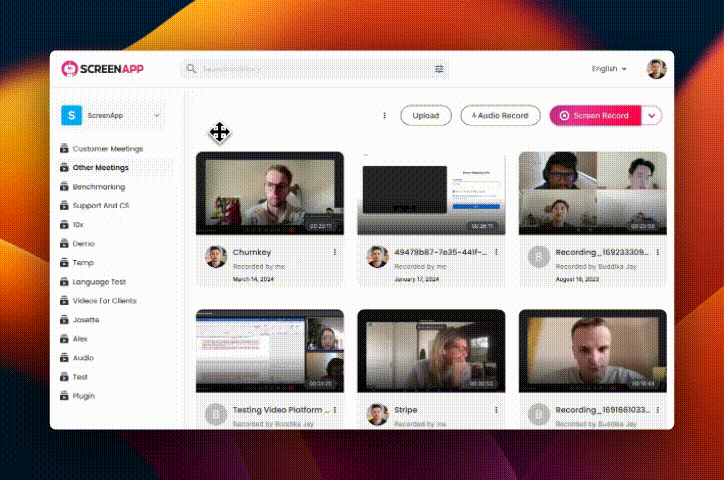This screenshot has height=480, width=724.
Task: Expand the ScreenApp workspace selector
Action: [110, 116]
